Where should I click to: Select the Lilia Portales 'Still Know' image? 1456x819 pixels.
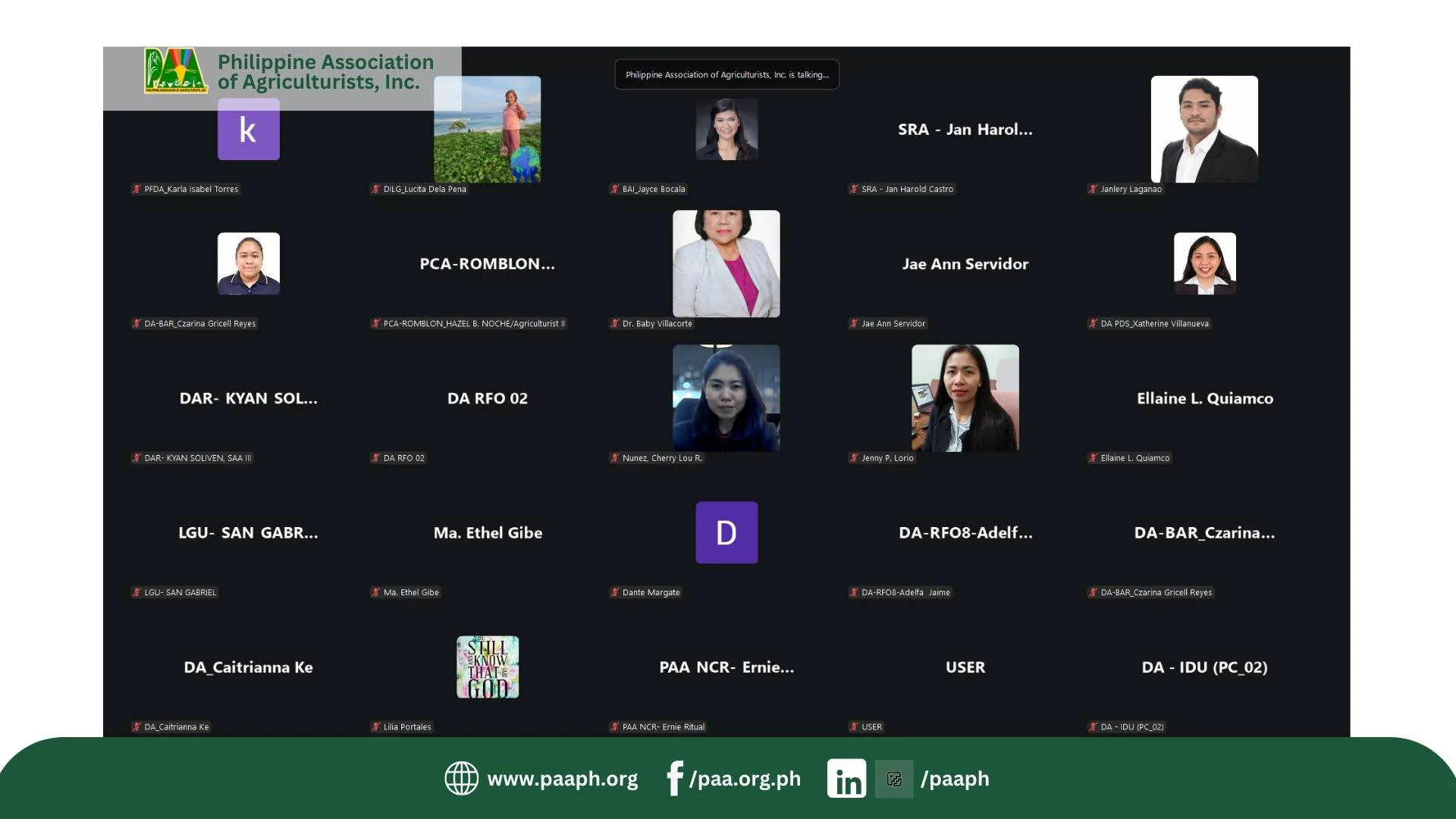(x=488, y=667)
